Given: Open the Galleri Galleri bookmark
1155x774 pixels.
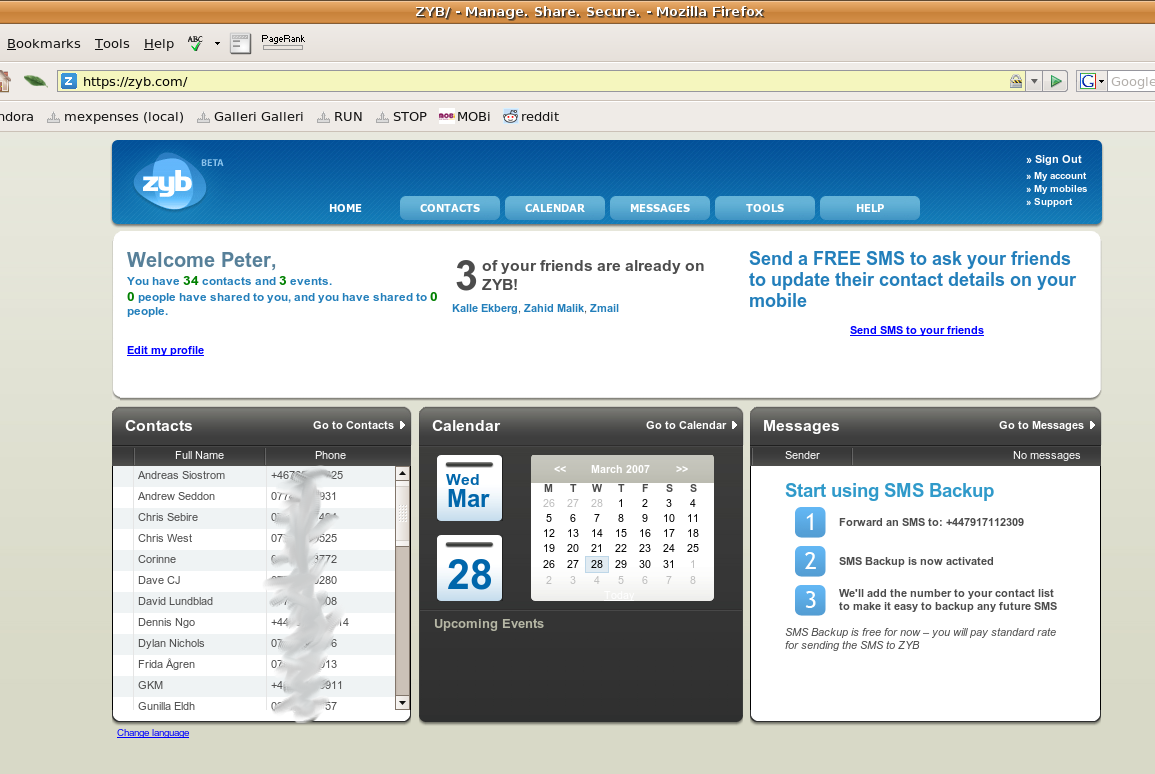Looking at the screenshot, I should (x=250, y=116).
